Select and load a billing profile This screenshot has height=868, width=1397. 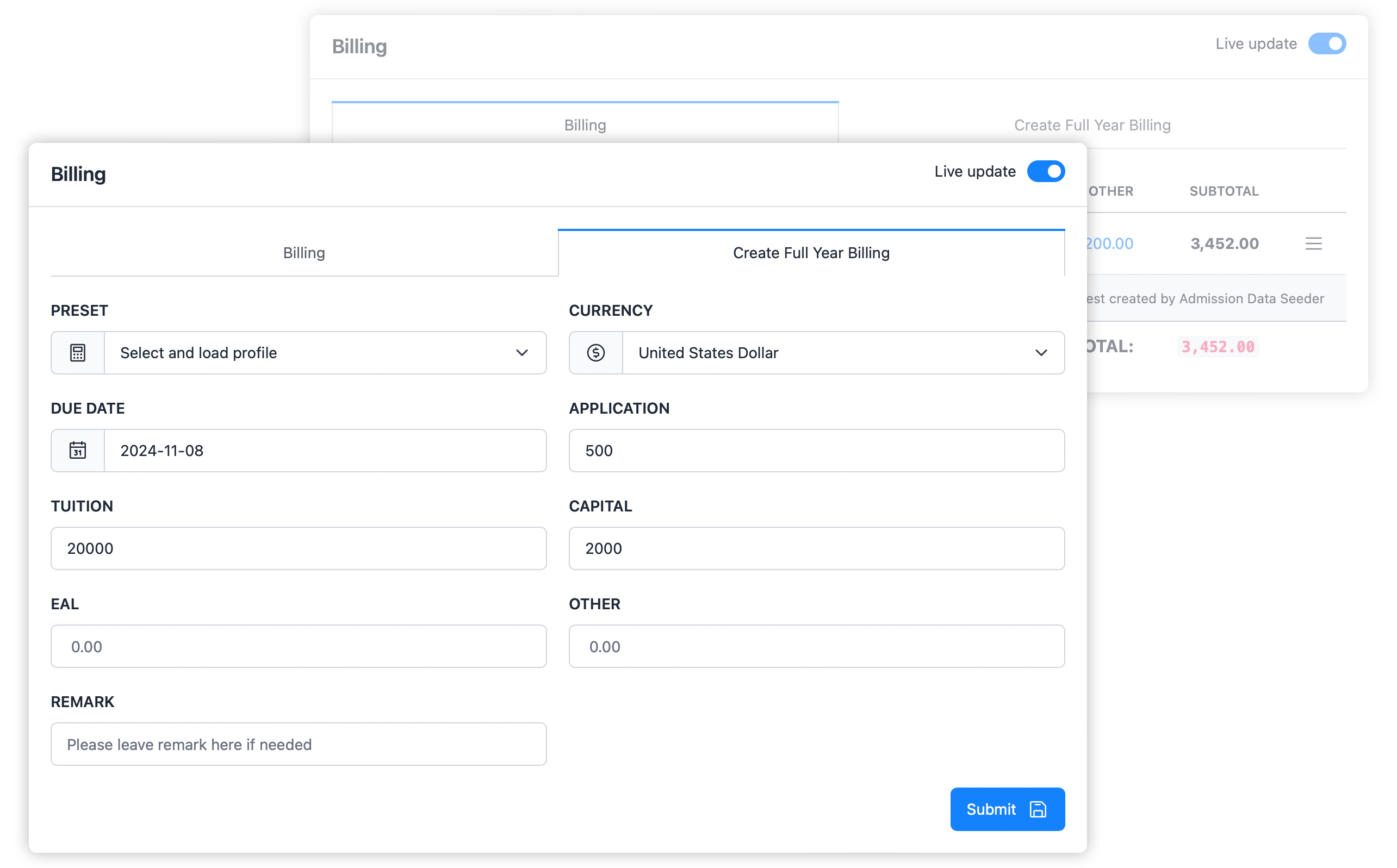(299, 353)
